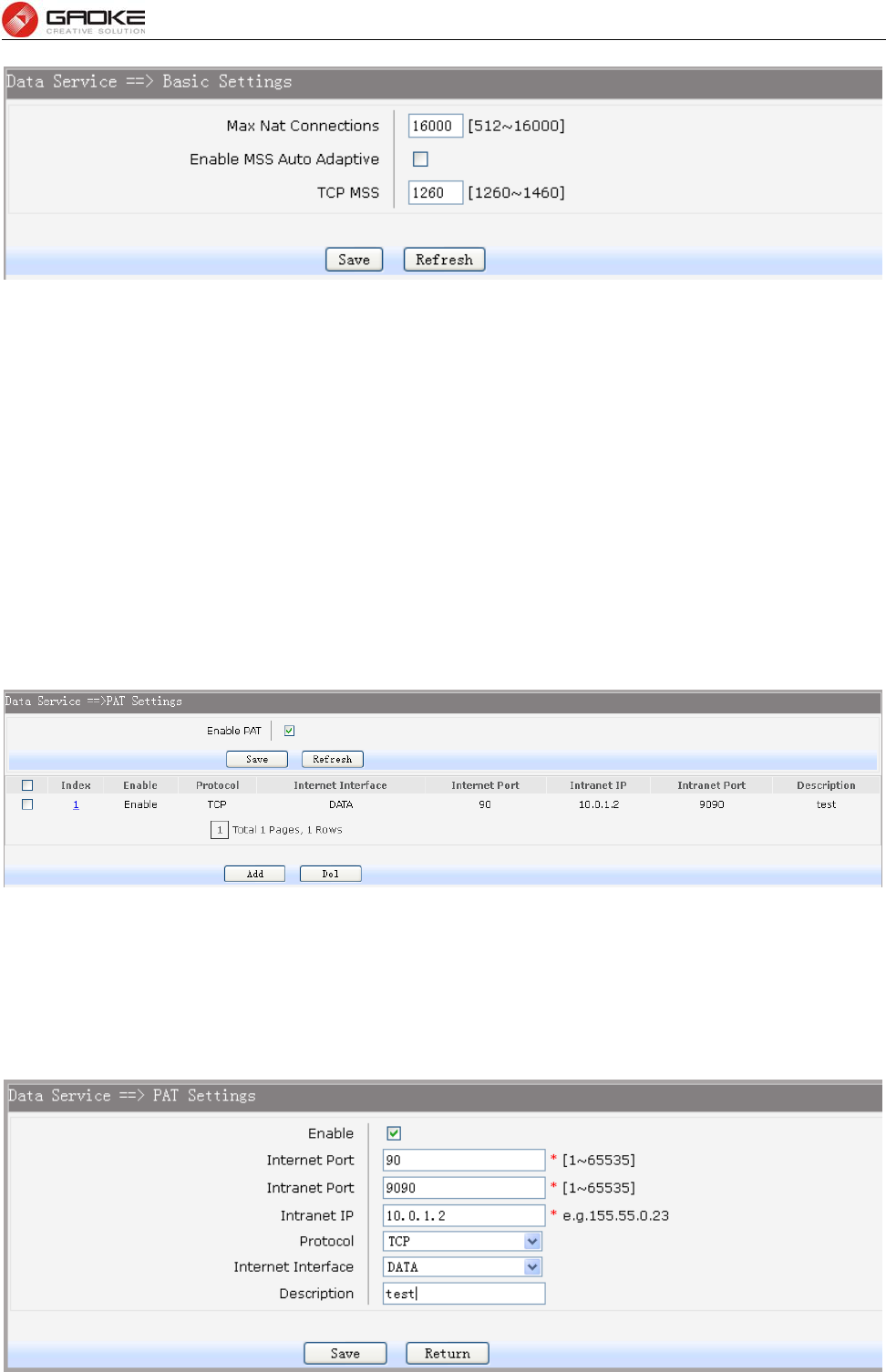Click the 9090 Intranet Port table cell
Screen dimensions: 886x1372
[712, 804]
